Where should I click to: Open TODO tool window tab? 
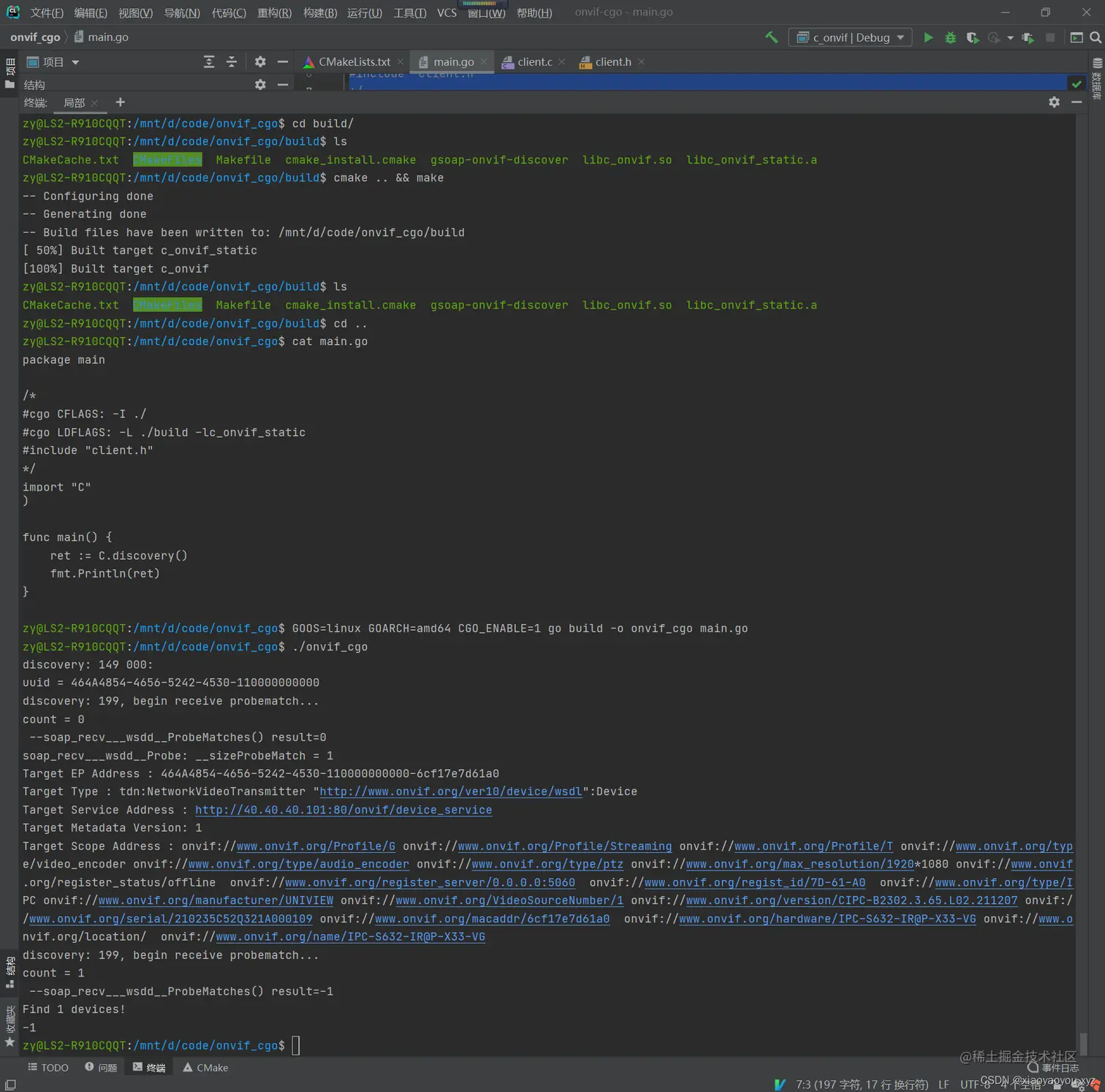(48, 1068)
